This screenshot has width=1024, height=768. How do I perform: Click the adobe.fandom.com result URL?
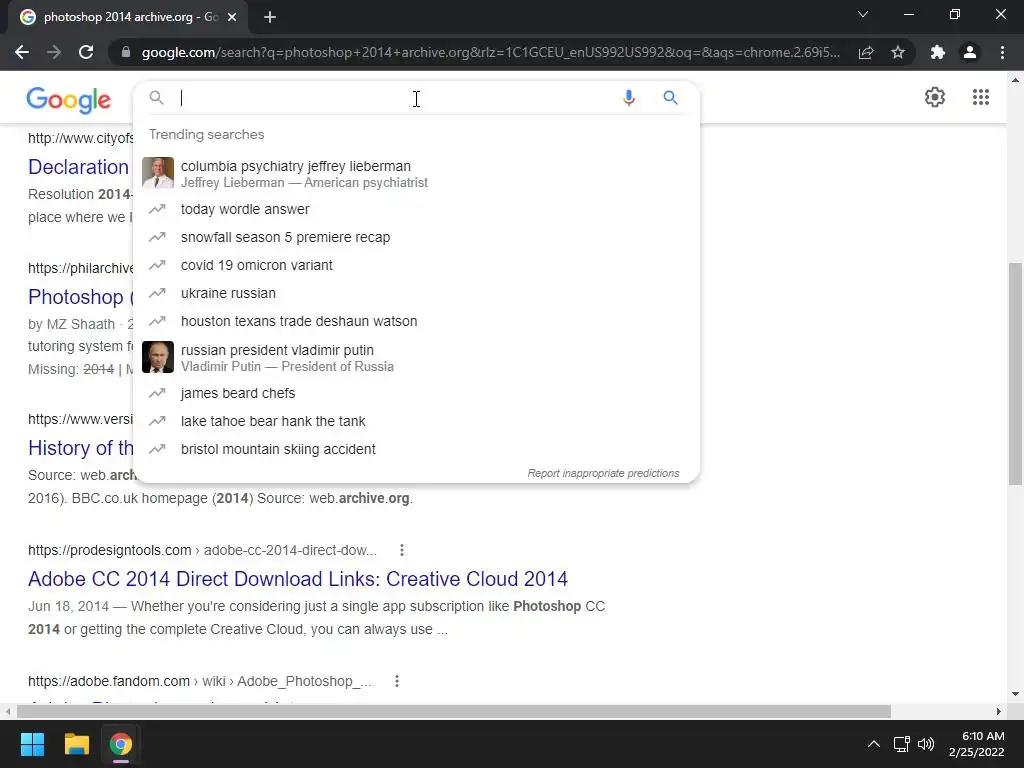200,681
